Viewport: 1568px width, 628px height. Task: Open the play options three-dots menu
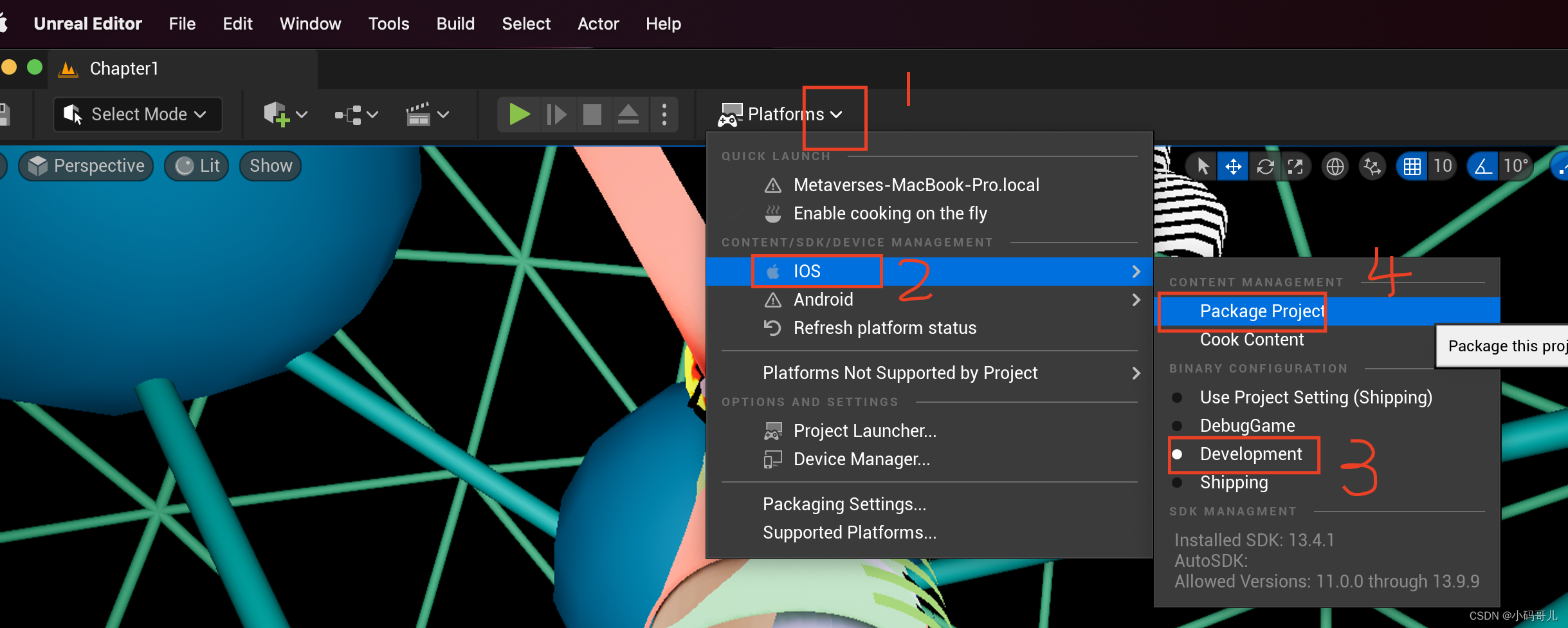tap(664, 115)
